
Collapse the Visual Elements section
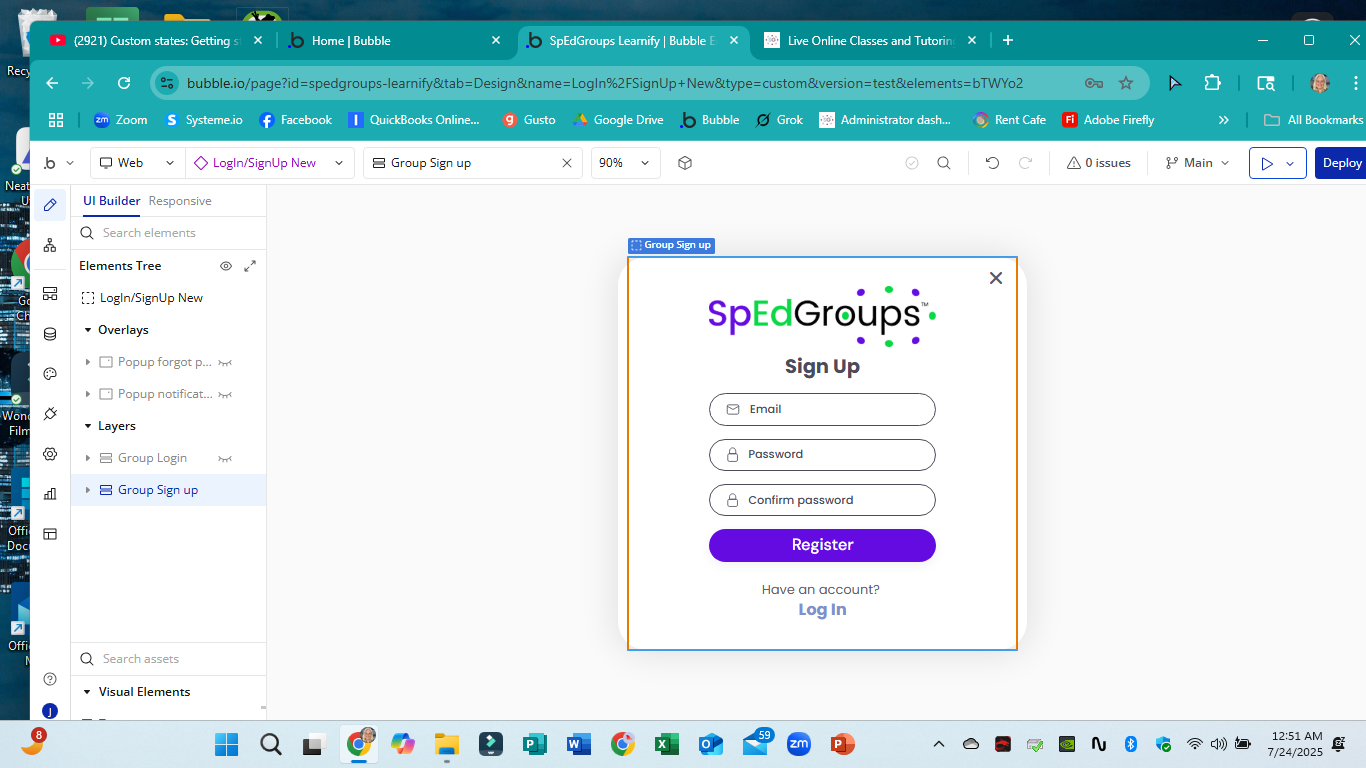pyautogui.click(x=88, y=692)
